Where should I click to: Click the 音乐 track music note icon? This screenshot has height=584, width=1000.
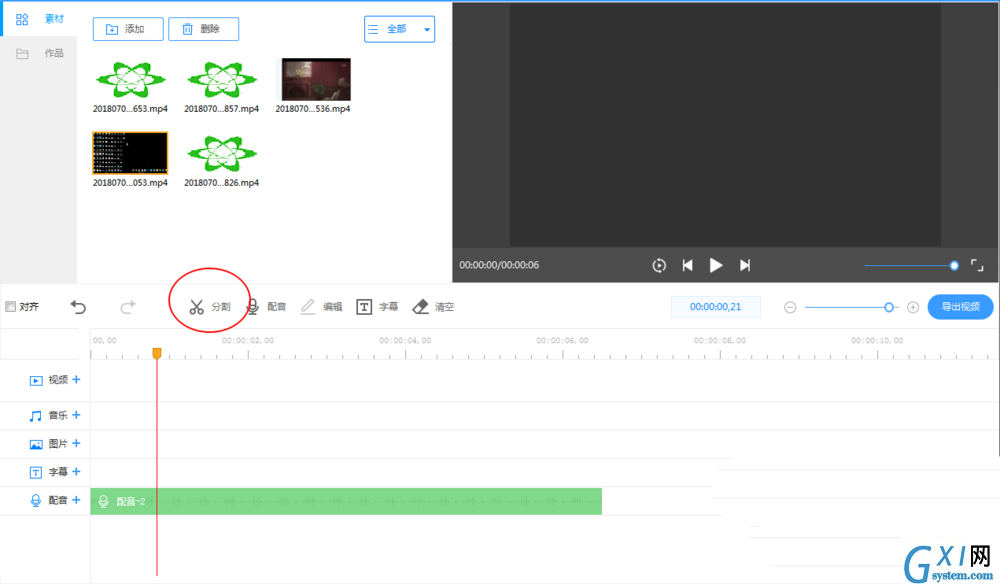[x=36, y=416]
